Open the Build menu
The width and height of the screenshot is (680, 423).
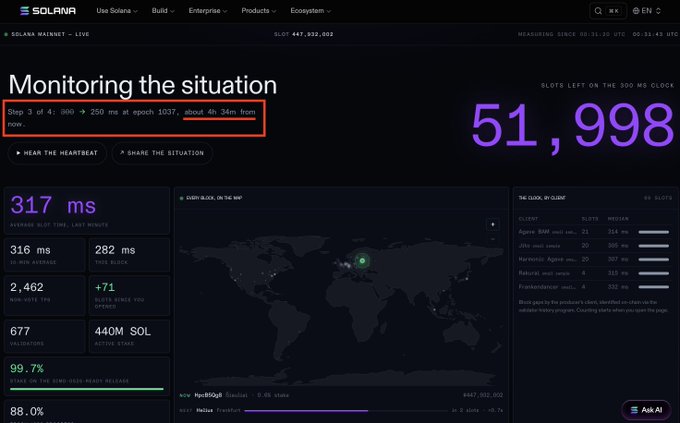[x=163, y=11]
